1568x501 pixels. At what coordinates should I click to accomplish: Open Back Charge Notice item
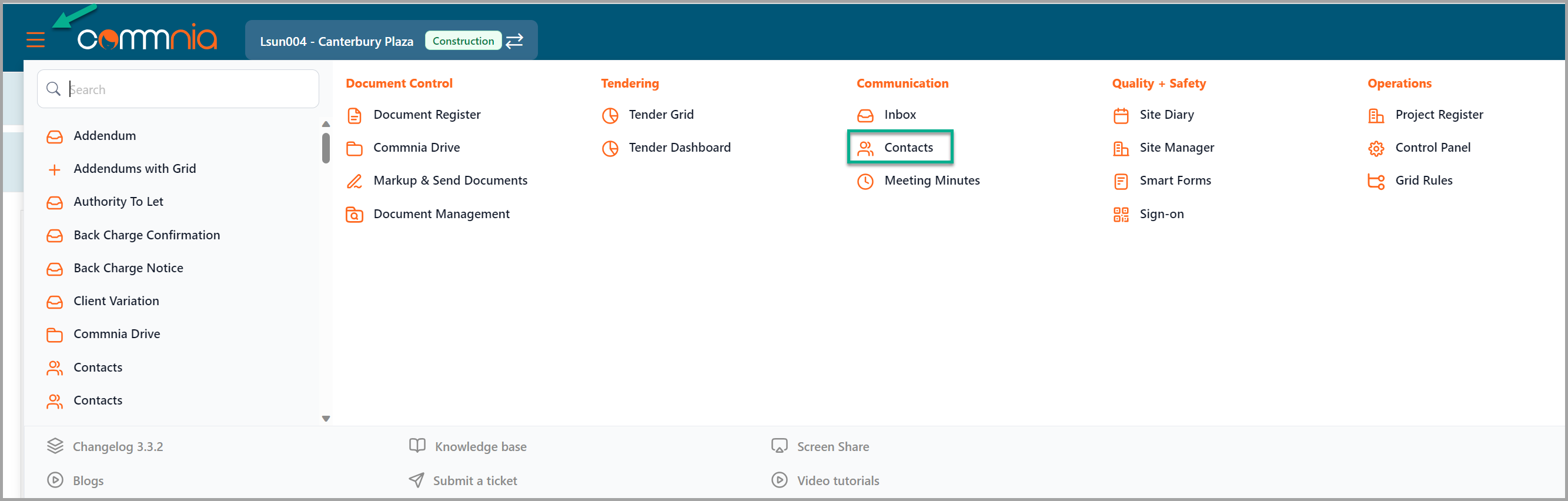click(128, 268)
